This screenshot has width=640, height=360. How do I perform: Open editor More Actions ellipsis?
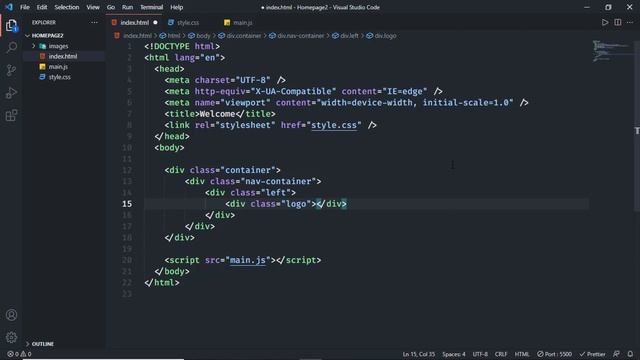point(630,22)
